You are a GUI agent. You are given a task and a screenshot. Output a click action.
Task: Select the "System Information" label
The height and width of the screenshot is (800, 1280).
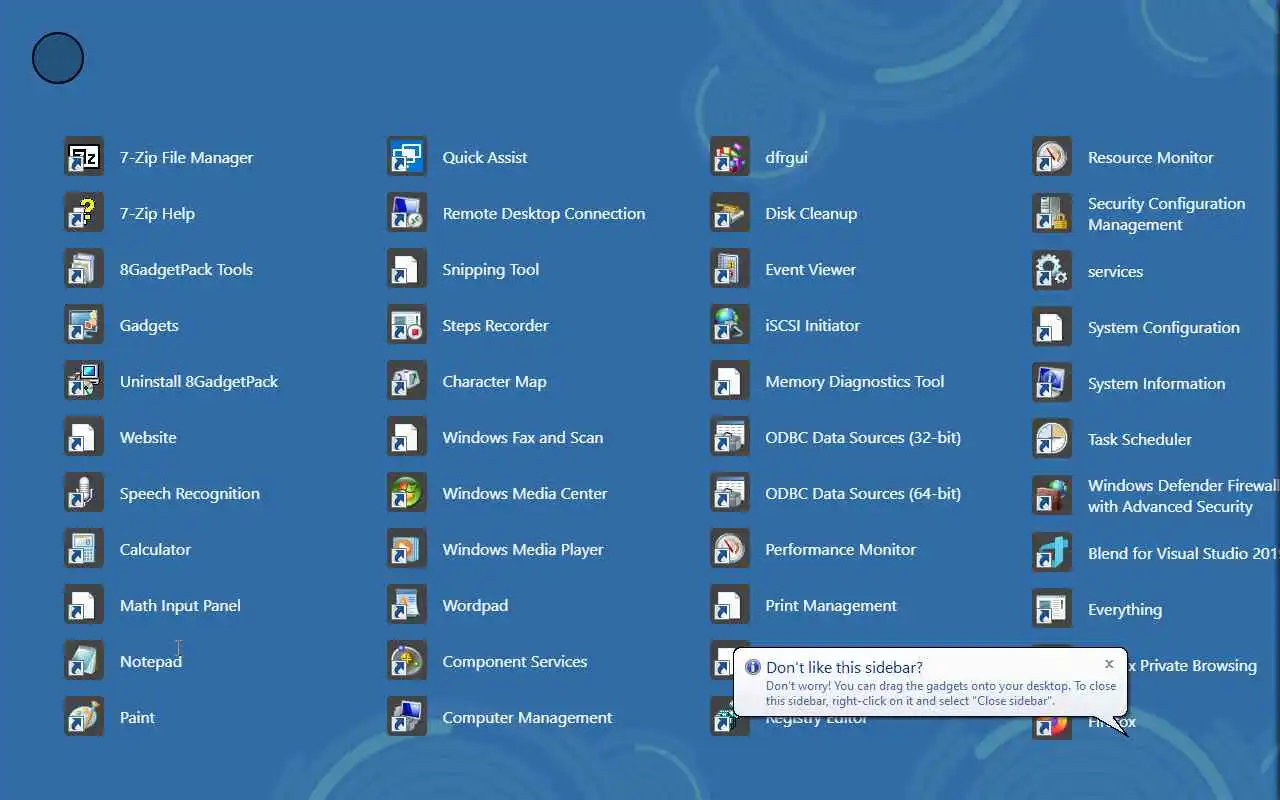tap(1156, 383)
